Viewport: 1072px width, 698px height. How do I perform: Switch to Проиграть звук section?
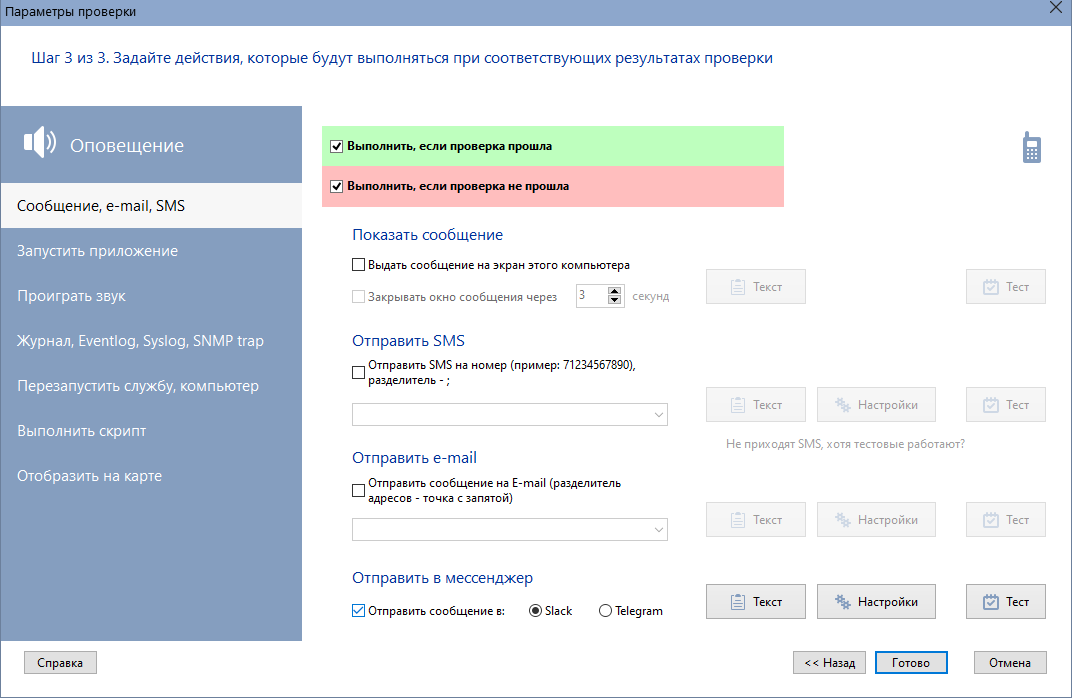click(x=71, y=296)
